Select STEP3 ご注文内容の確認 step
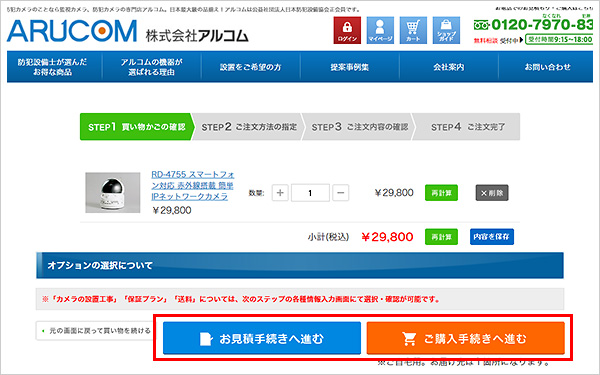Viewport: 600px width, 375px height. [359, 127]
